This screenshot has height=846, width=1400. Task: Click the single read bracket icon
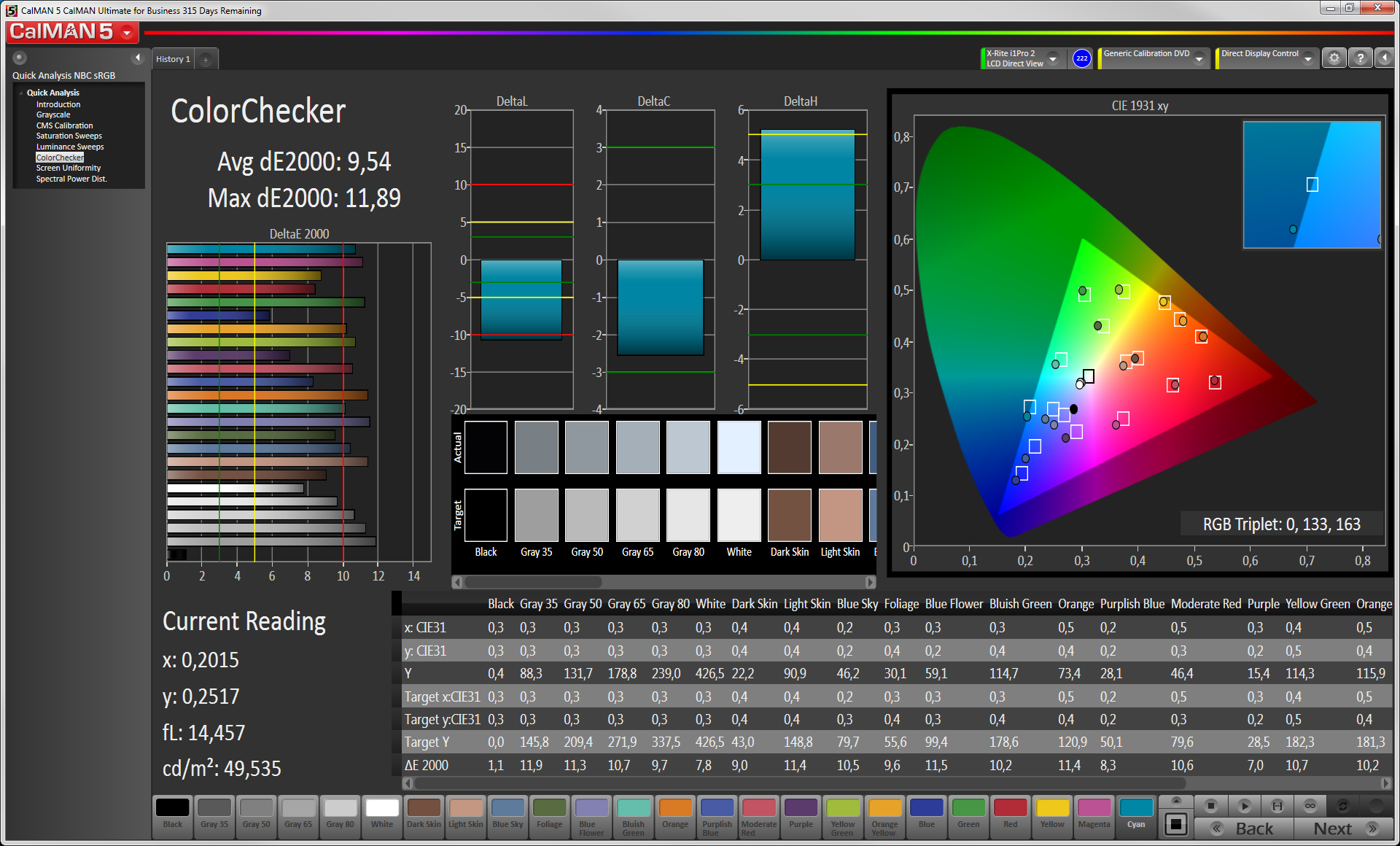click(x=1277, y=806)
